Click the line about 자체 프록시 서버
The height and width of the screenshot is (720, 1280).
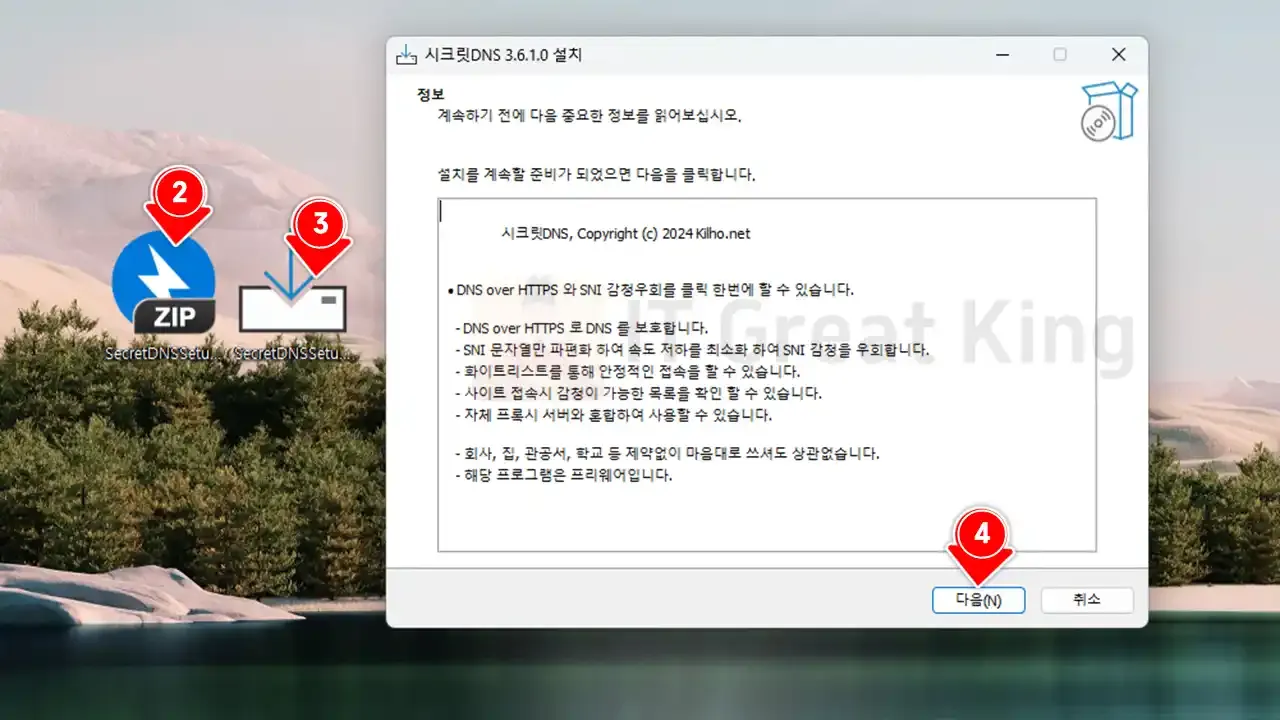click(613, 415)
